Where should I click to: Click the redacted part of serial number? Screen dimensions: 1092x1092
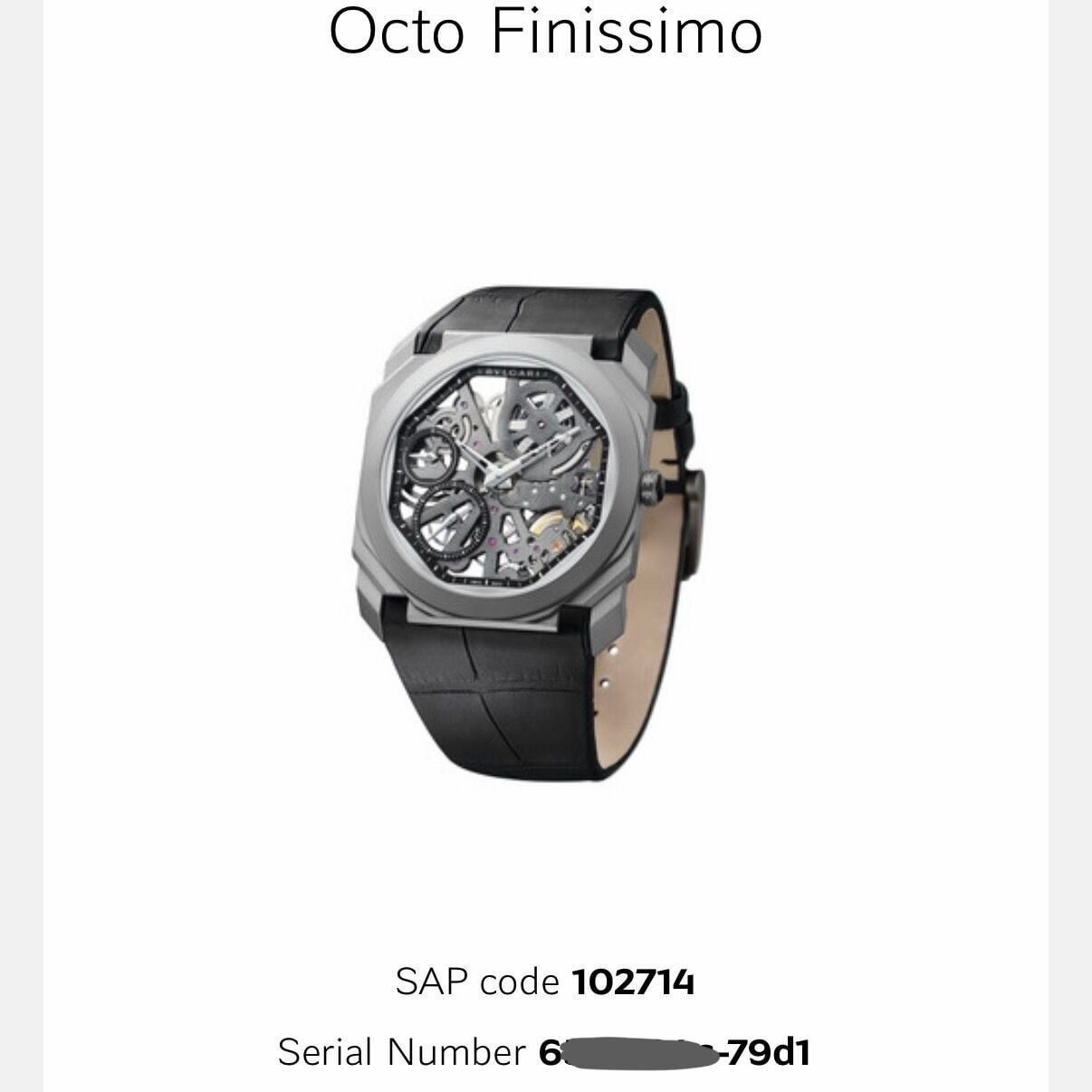[634, 1053]
